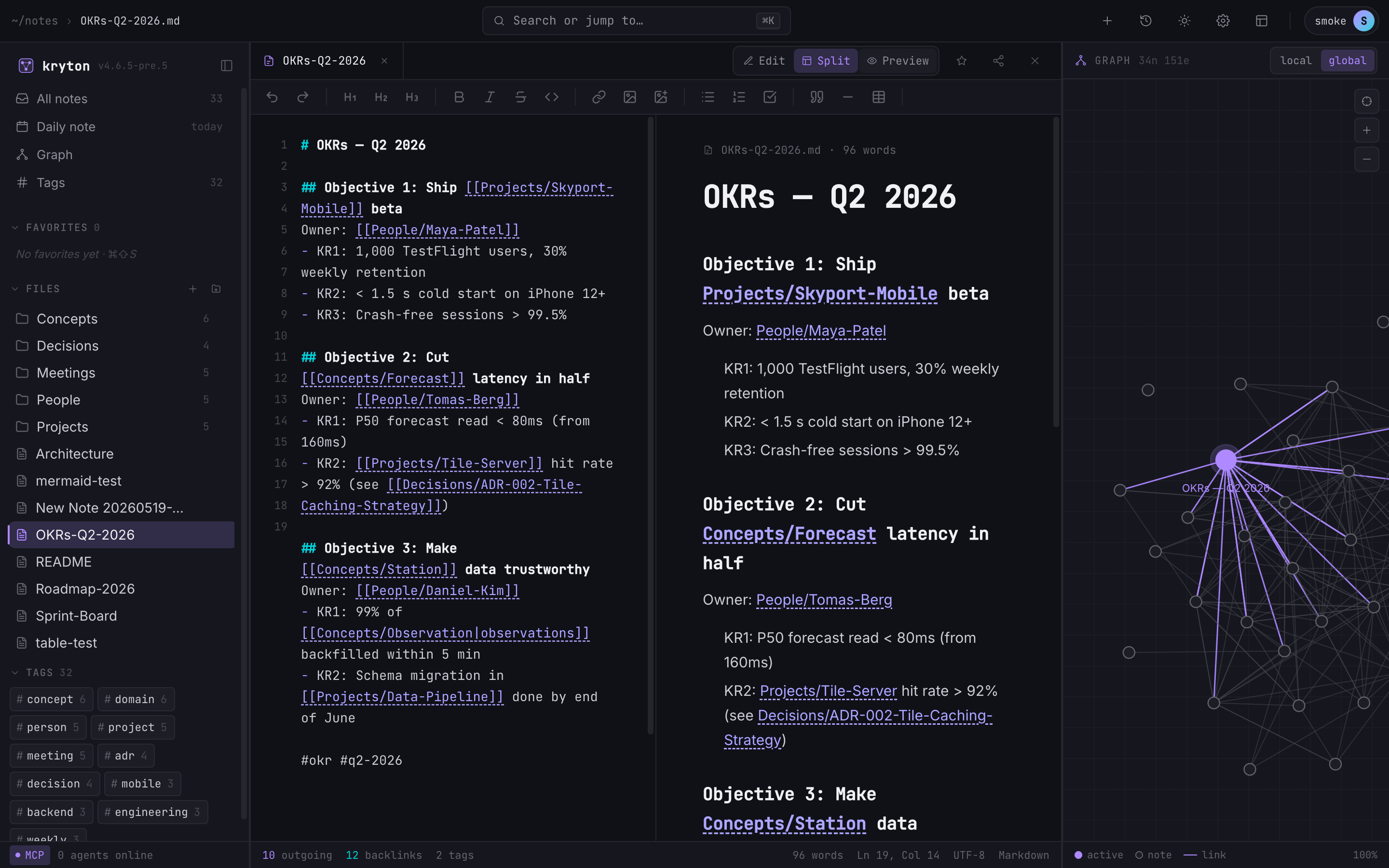Follow the Projects/Tile-Server preview link
The image size is (1389, 868).
[x=828, y=691]
